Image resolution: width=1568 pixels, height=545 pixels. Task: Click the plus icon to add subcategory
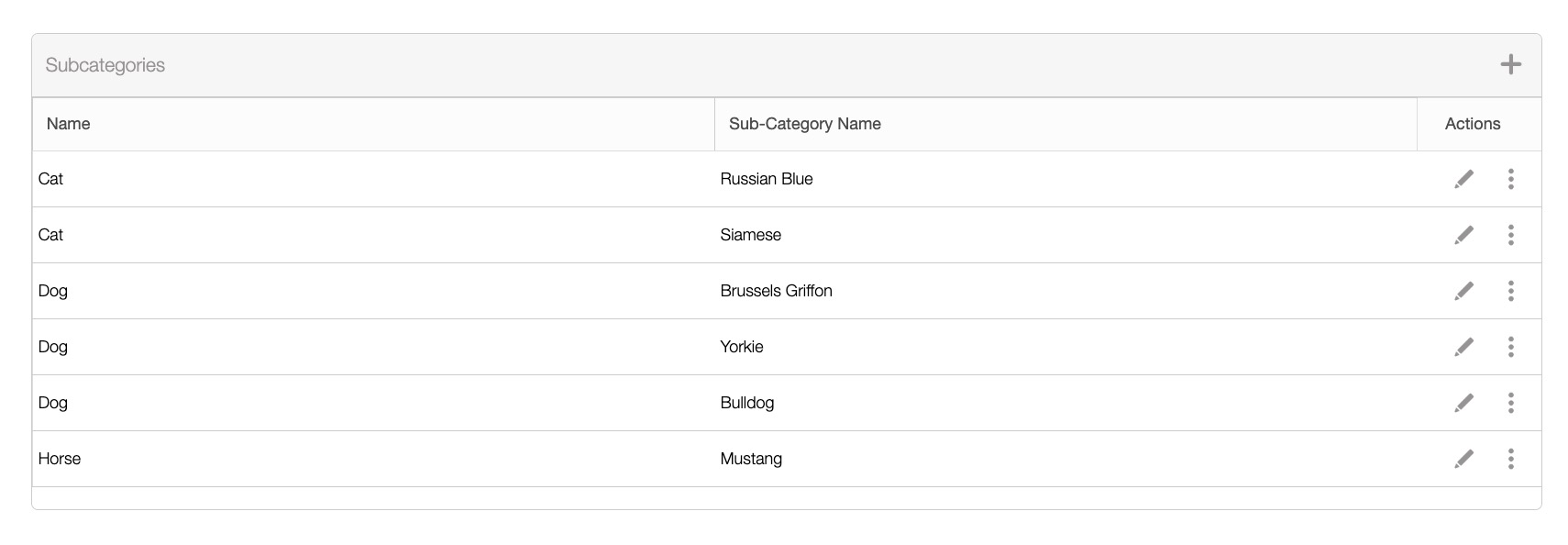point(1510,64)
